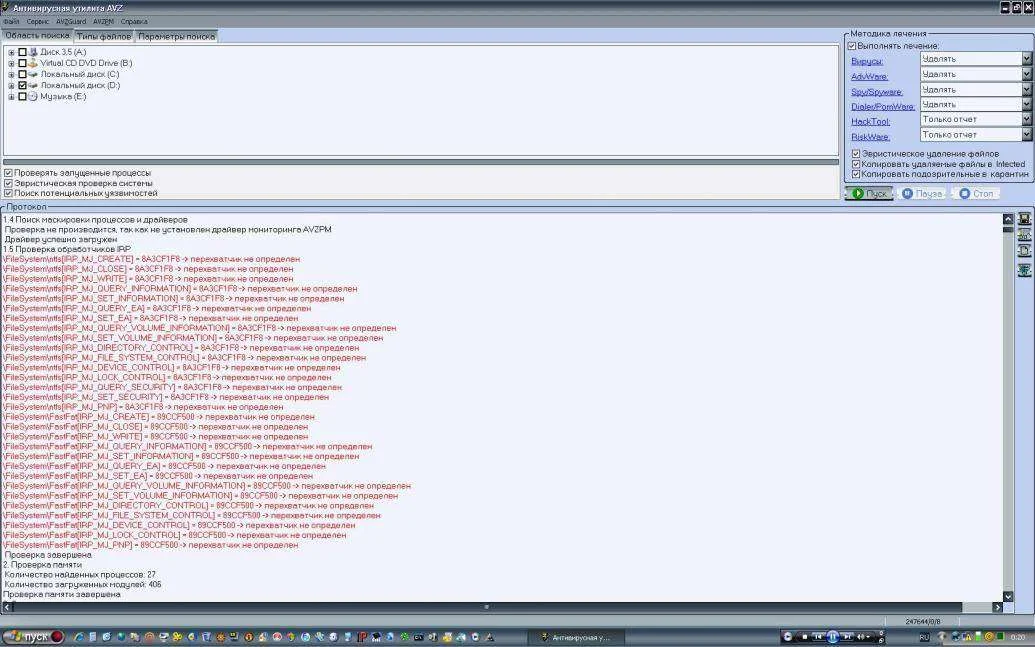This screenshot has height=647, width=1035.
Task: Tick the Диск 3,5 (A:) checkbox
Action: [x=22, y=51]
